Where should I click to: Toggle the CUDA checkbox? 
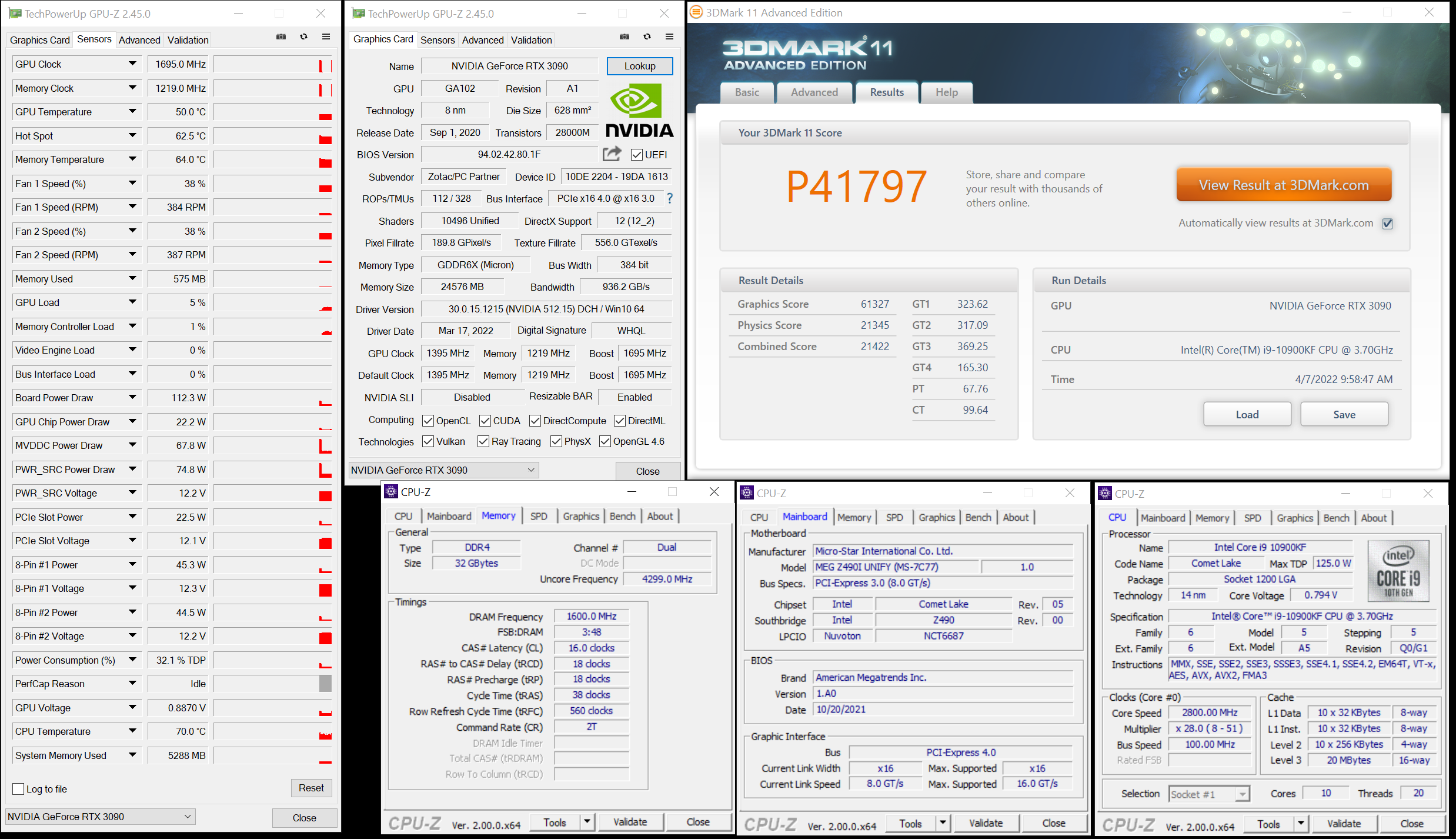click(x=485, y=421)
